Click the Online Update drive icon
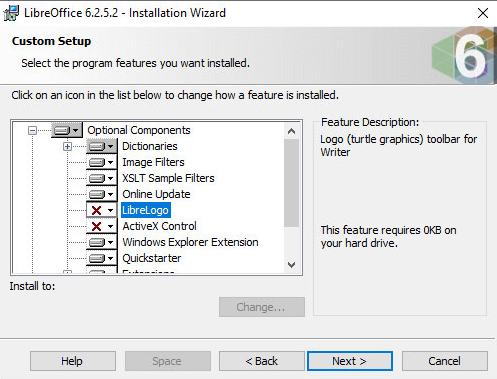The image size is (497, 379). (x=101, y=194)
